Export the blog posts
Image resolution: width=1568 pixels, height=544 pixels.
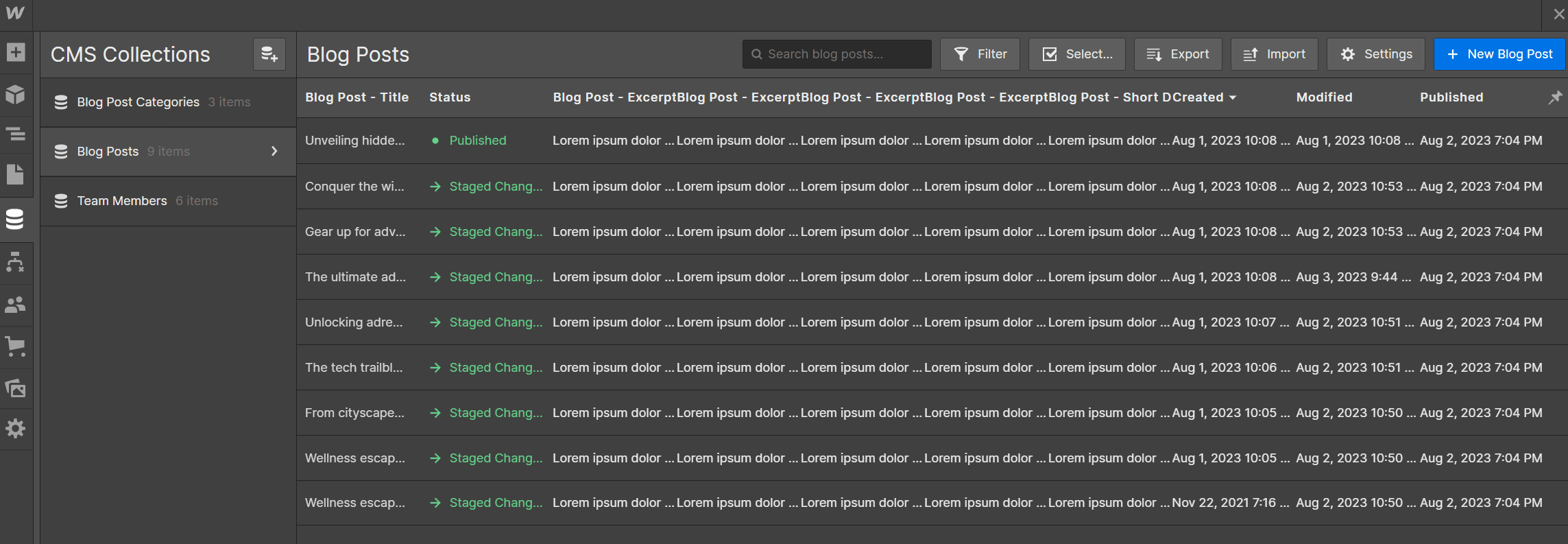pos(1178,54)
